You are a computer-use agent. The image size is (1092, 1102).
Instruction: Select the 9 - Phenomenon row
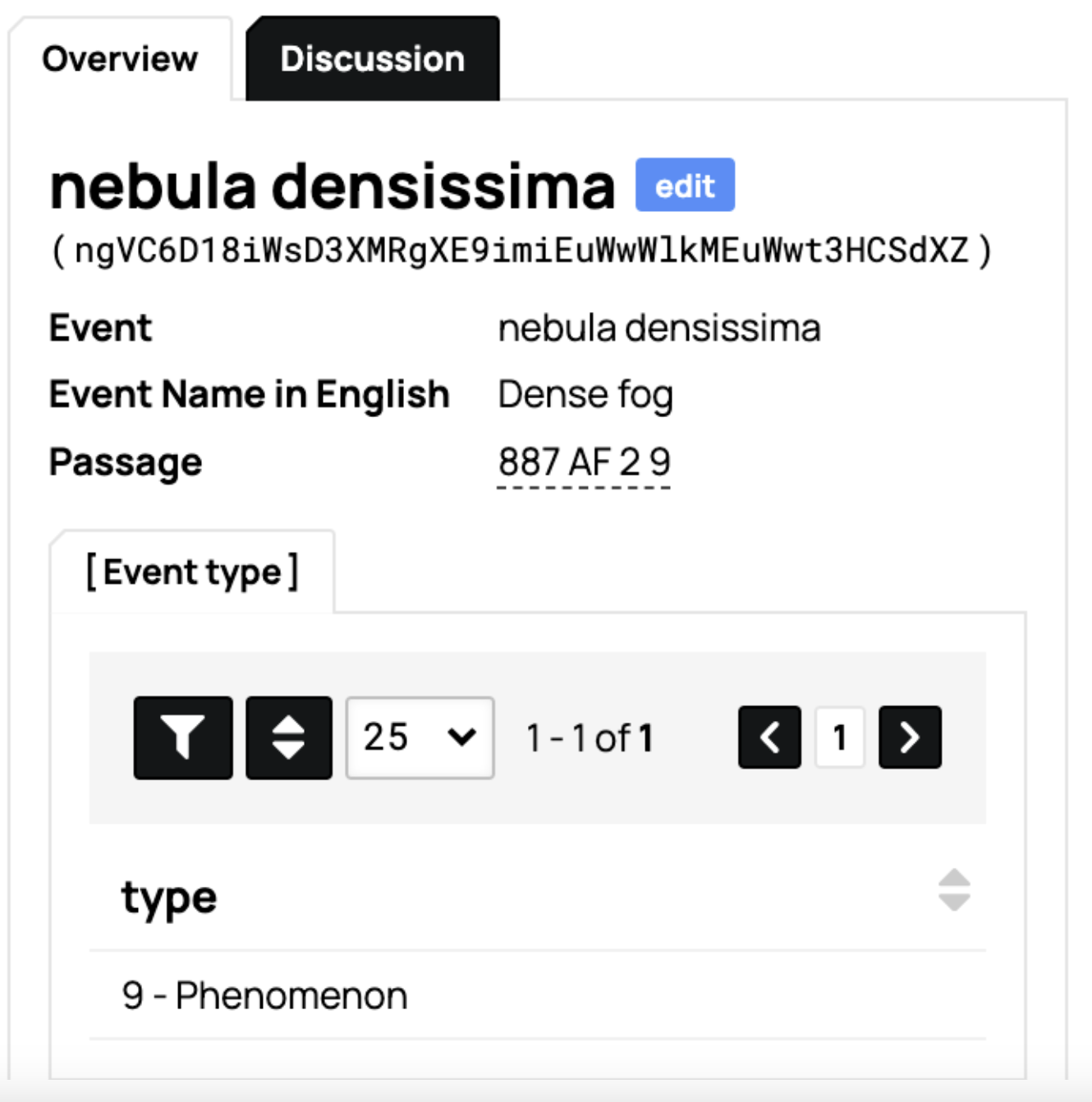pos(264,995)
